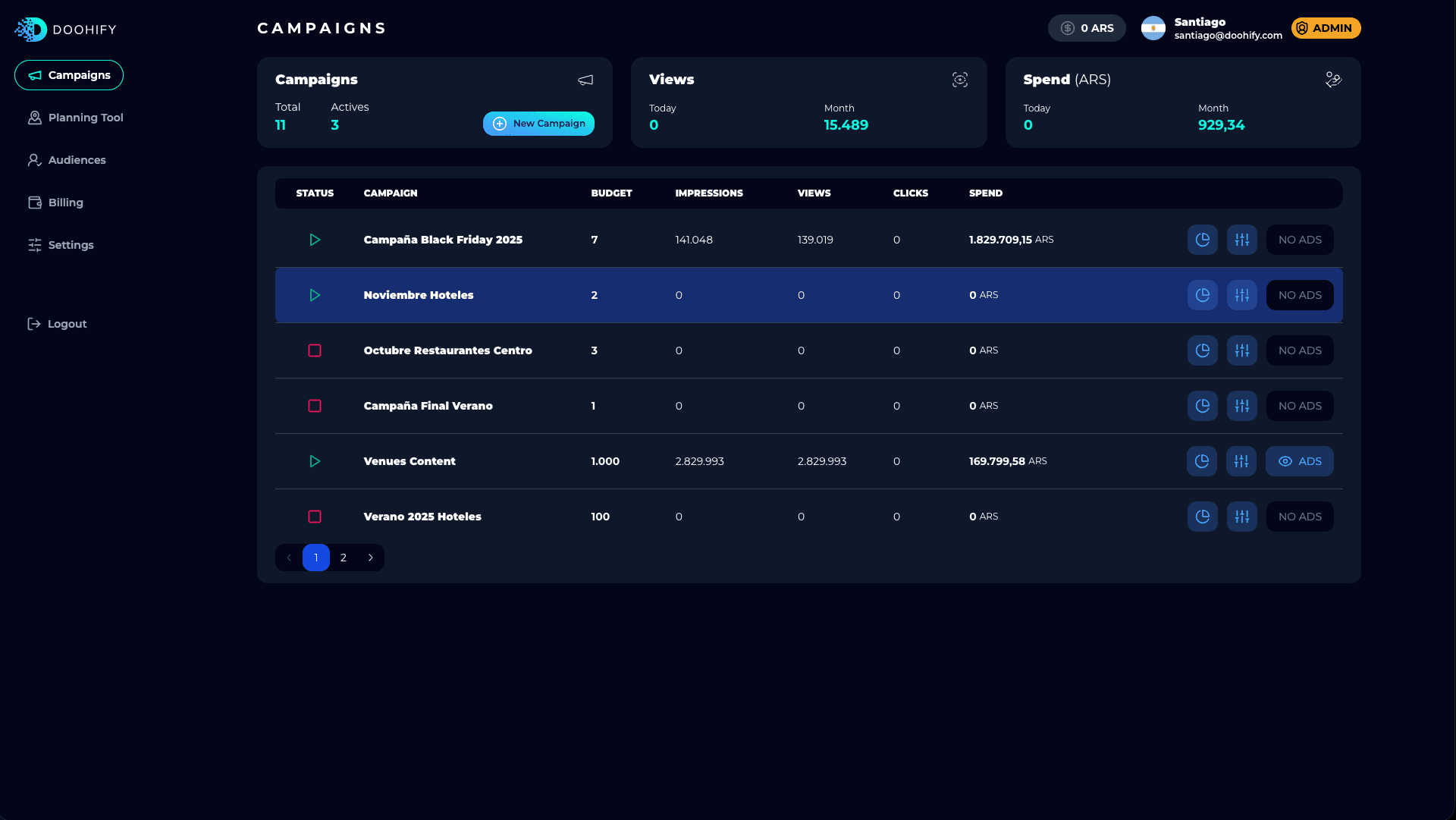1456x820 pixels.
Task: View ADS for Venues Content campaign
Action: coord(1299,461)
